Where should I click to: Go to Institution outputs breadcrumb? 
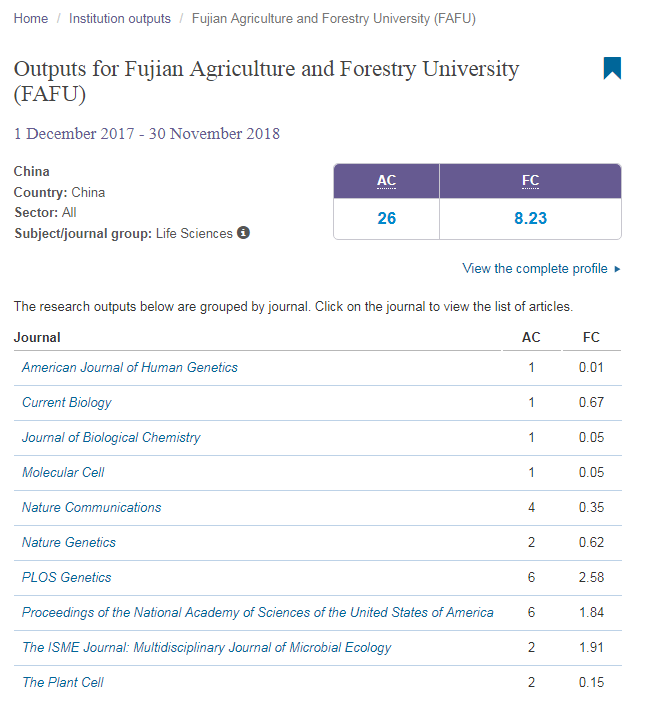(119, 19)
